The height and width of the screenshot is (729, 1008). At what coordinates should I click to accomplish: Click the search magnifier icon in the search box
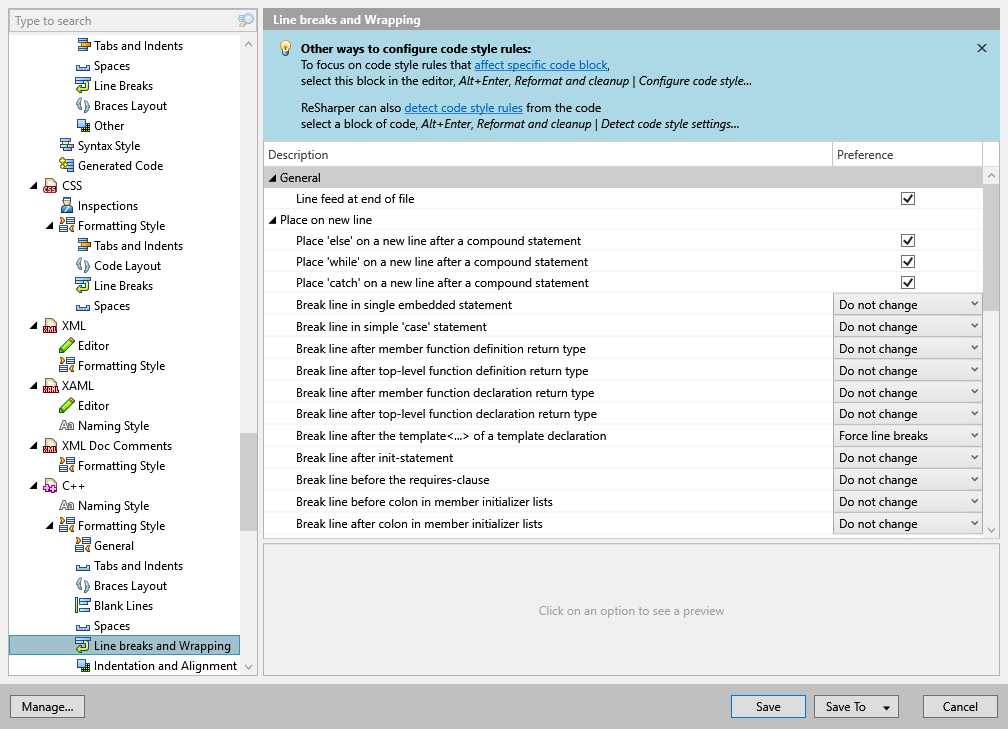(245, 21)
